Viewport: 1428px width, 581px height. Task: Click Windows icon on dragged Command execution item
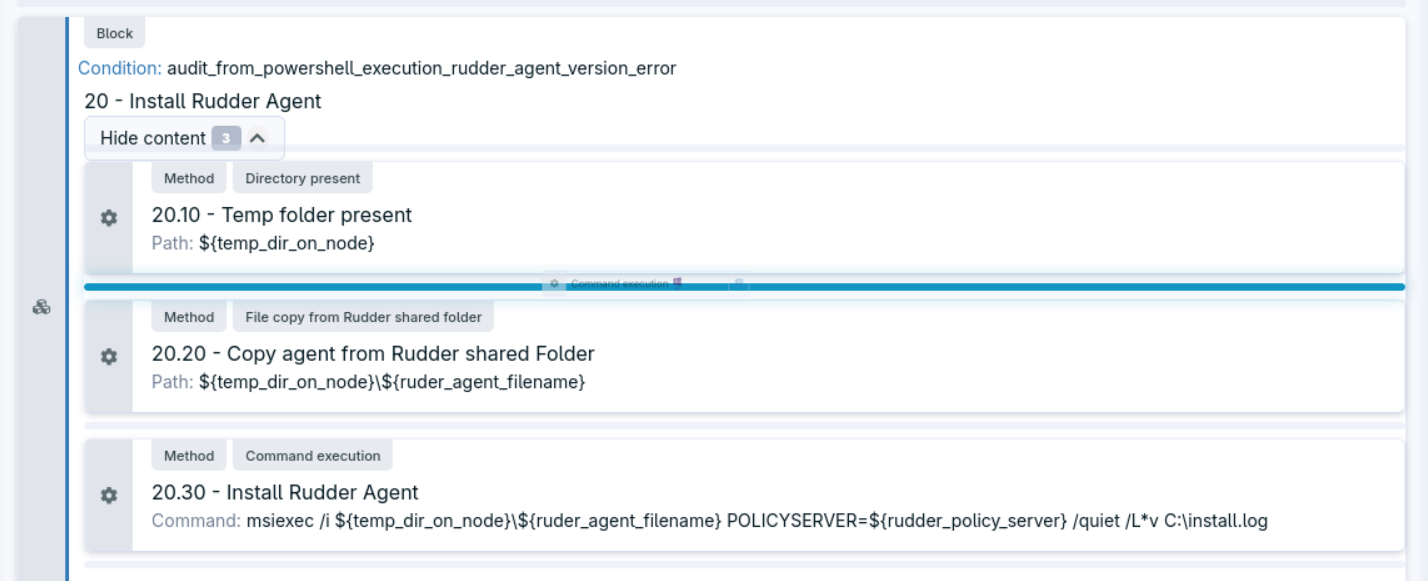pos(678,284)
